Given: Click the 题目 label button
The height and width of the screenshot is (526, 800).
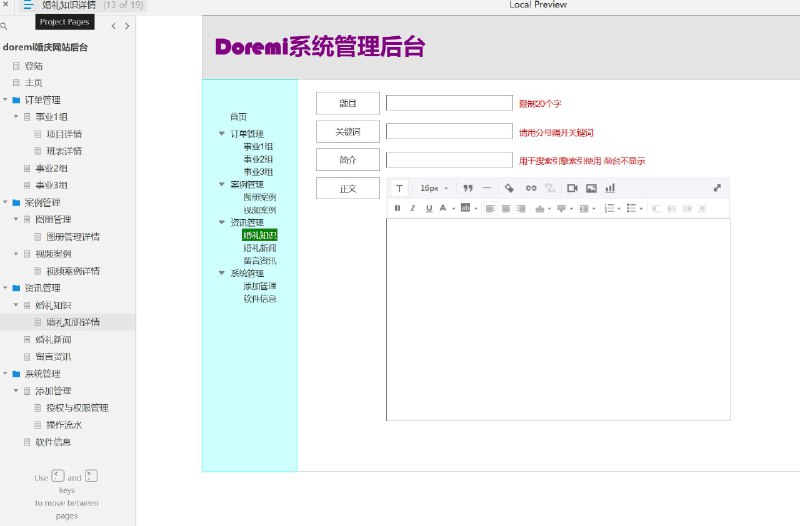Looking at the screenshot, I should (348, 104).
